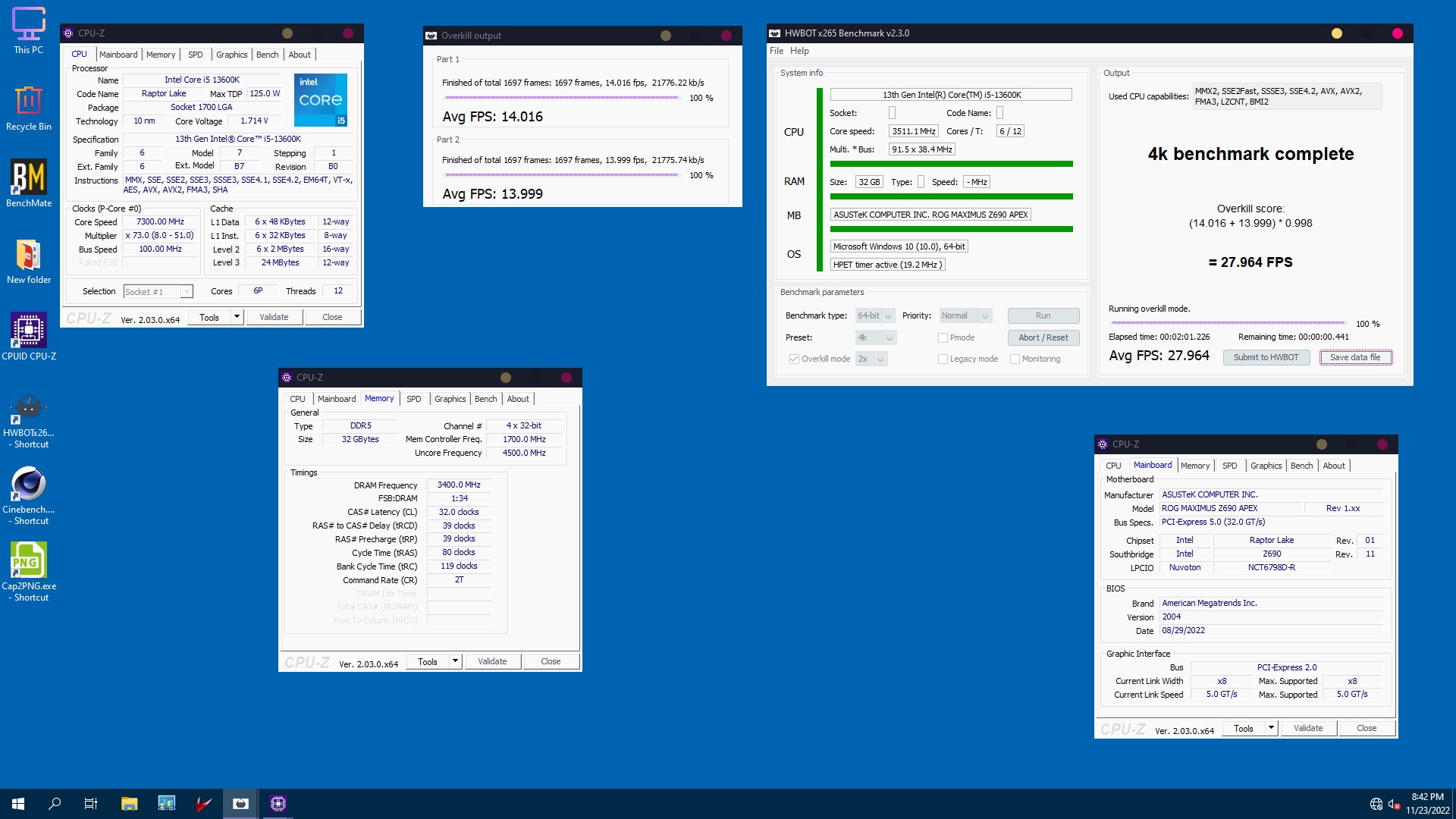1456x819 pixels.
Task: Click the clock showing 8:42 PM
Action: tap(1427, 797)
